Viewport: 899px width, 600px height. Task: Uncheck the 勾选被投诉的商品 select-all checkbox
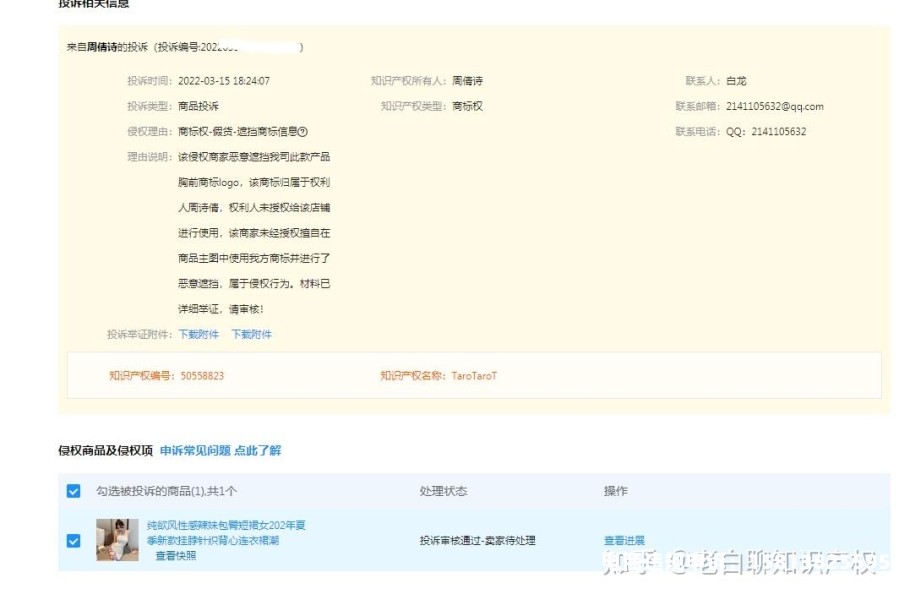click(73, 491)
